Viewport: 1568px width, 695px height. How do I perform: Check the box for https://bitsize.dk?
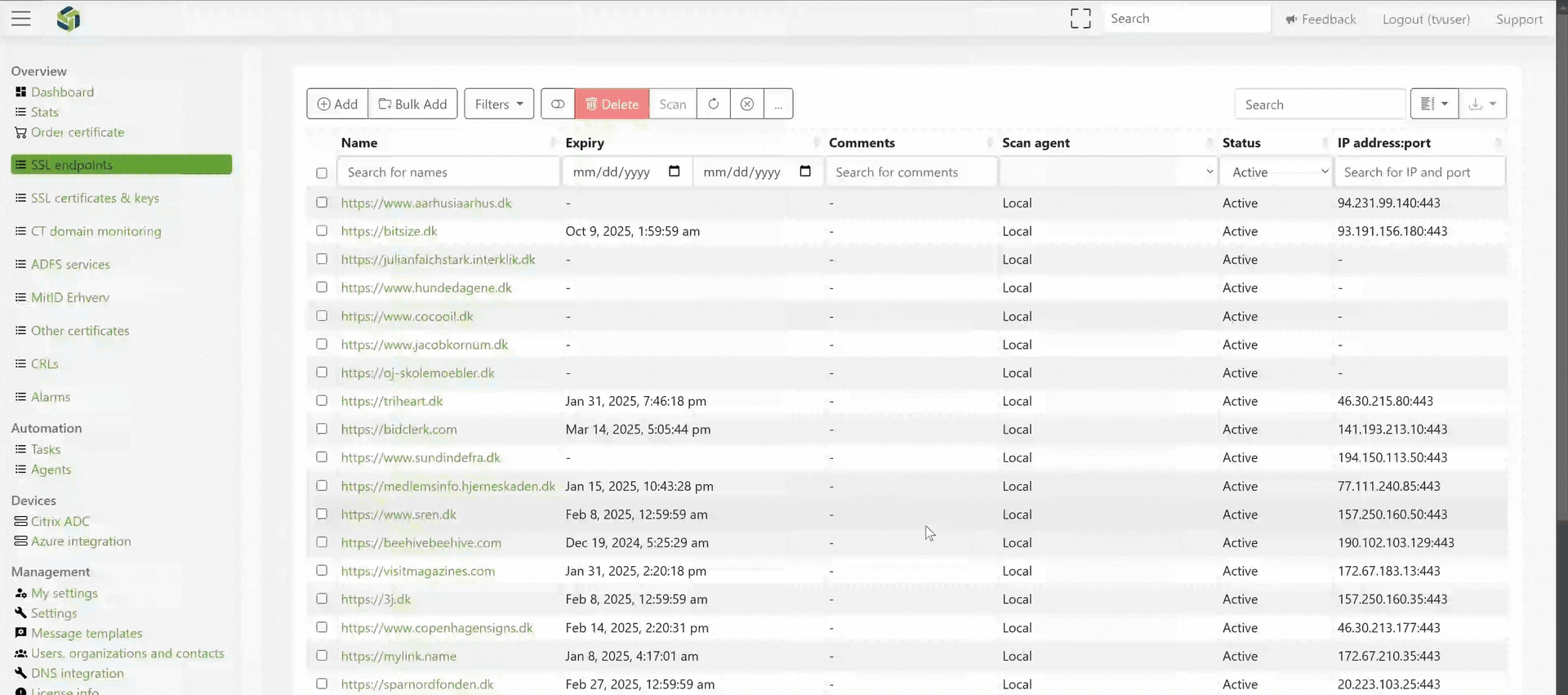(322, 231)
